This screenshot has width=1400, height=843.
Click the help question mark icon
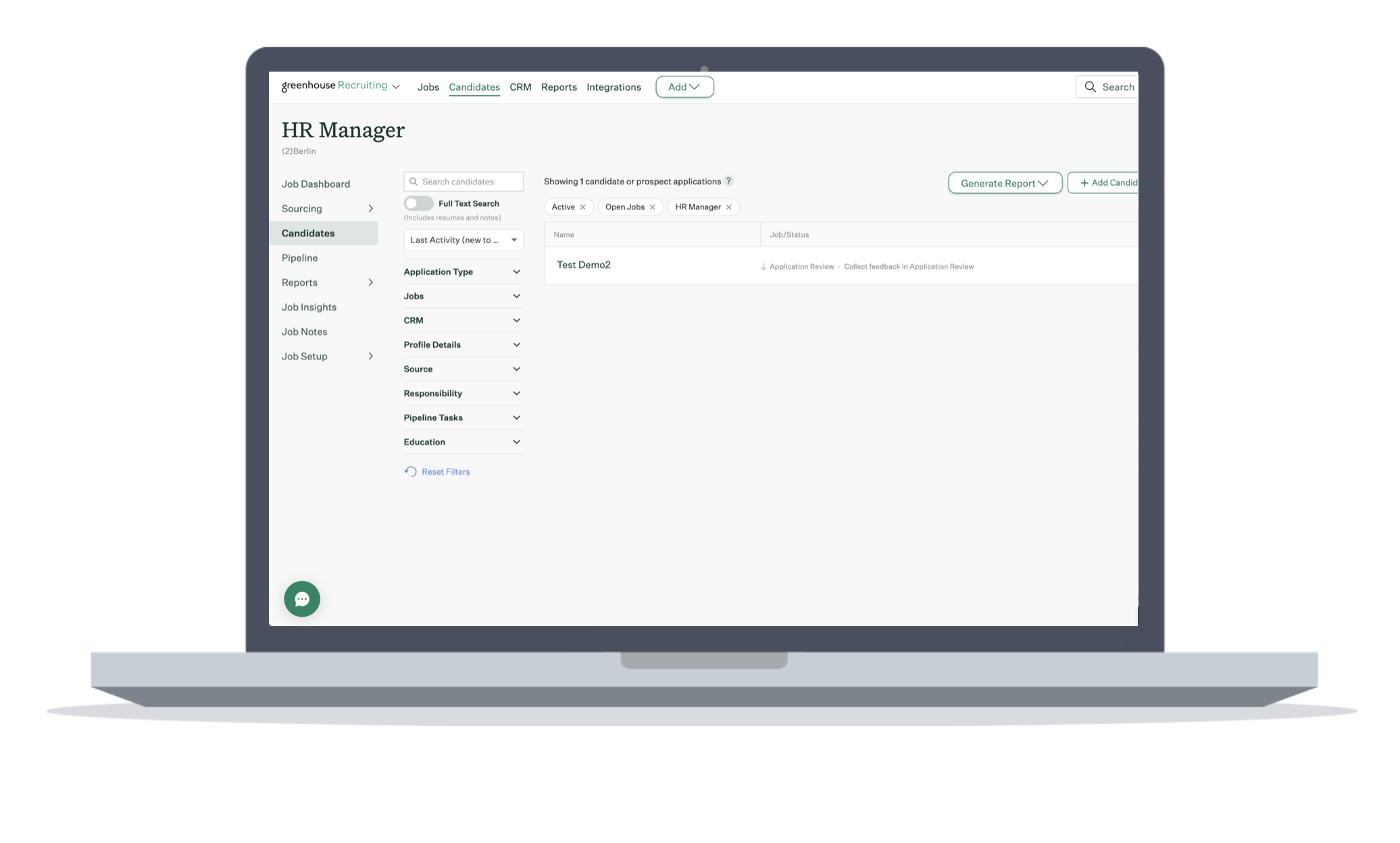[728, 181]
